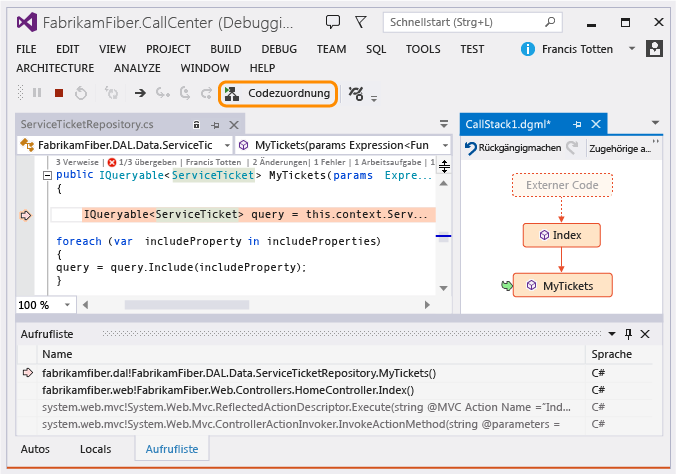Pin the CallStack1.dgml tab

coord(577,125)
